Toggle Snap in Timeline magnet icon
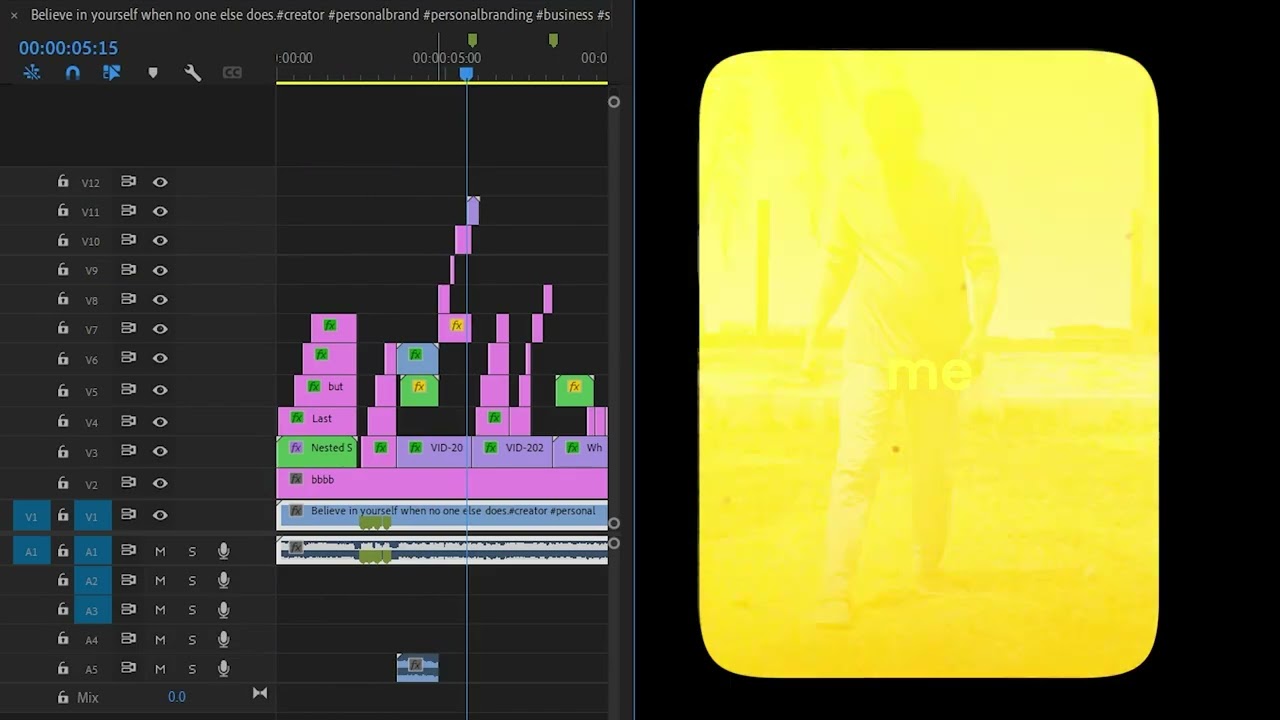 72,73
